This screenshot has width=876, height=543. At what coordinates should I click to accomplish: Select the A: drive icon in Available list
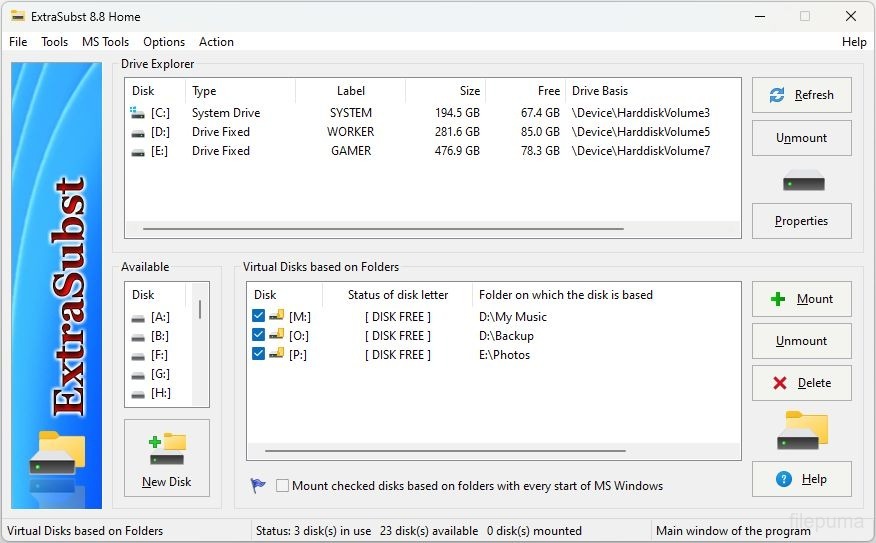[x=138, y=317]
